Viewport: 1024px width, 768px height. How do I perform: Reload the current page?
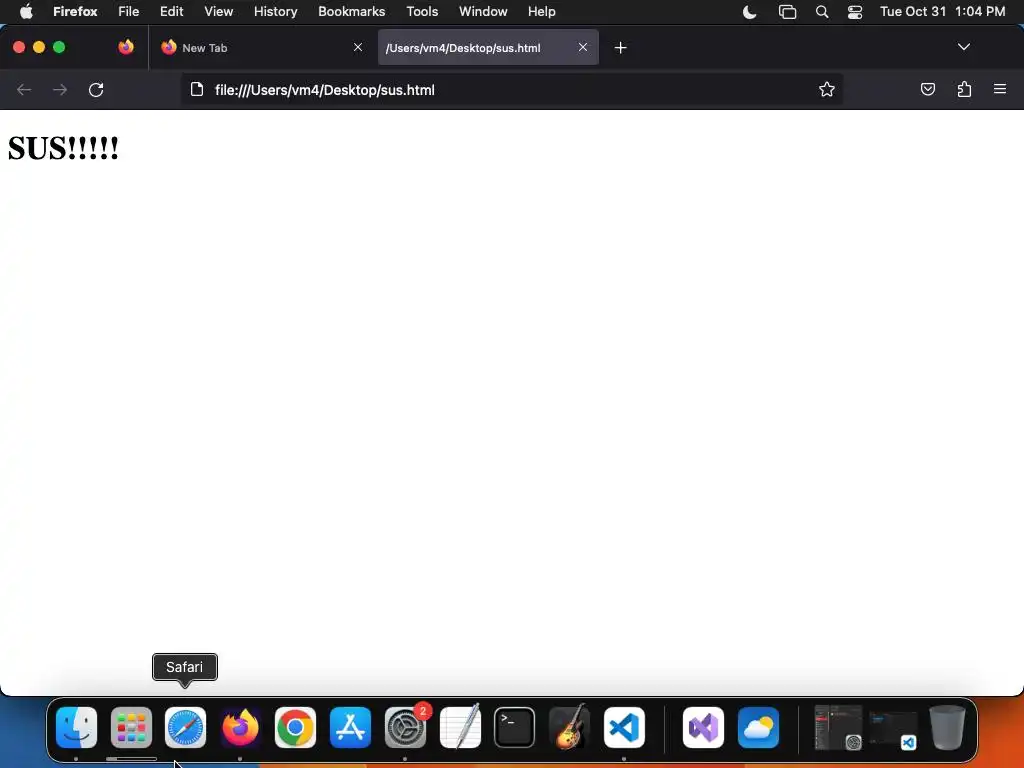tap(96, 89)
